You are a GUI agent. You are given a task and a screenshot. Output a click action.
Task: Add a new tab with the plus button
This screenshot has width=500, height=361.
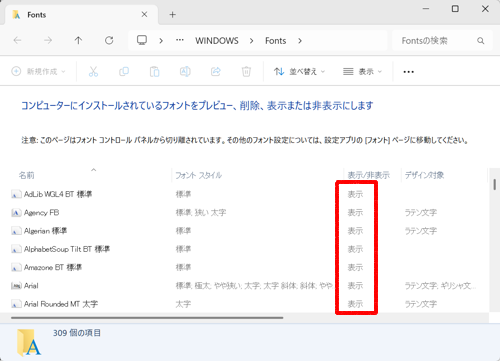[172, 15]
